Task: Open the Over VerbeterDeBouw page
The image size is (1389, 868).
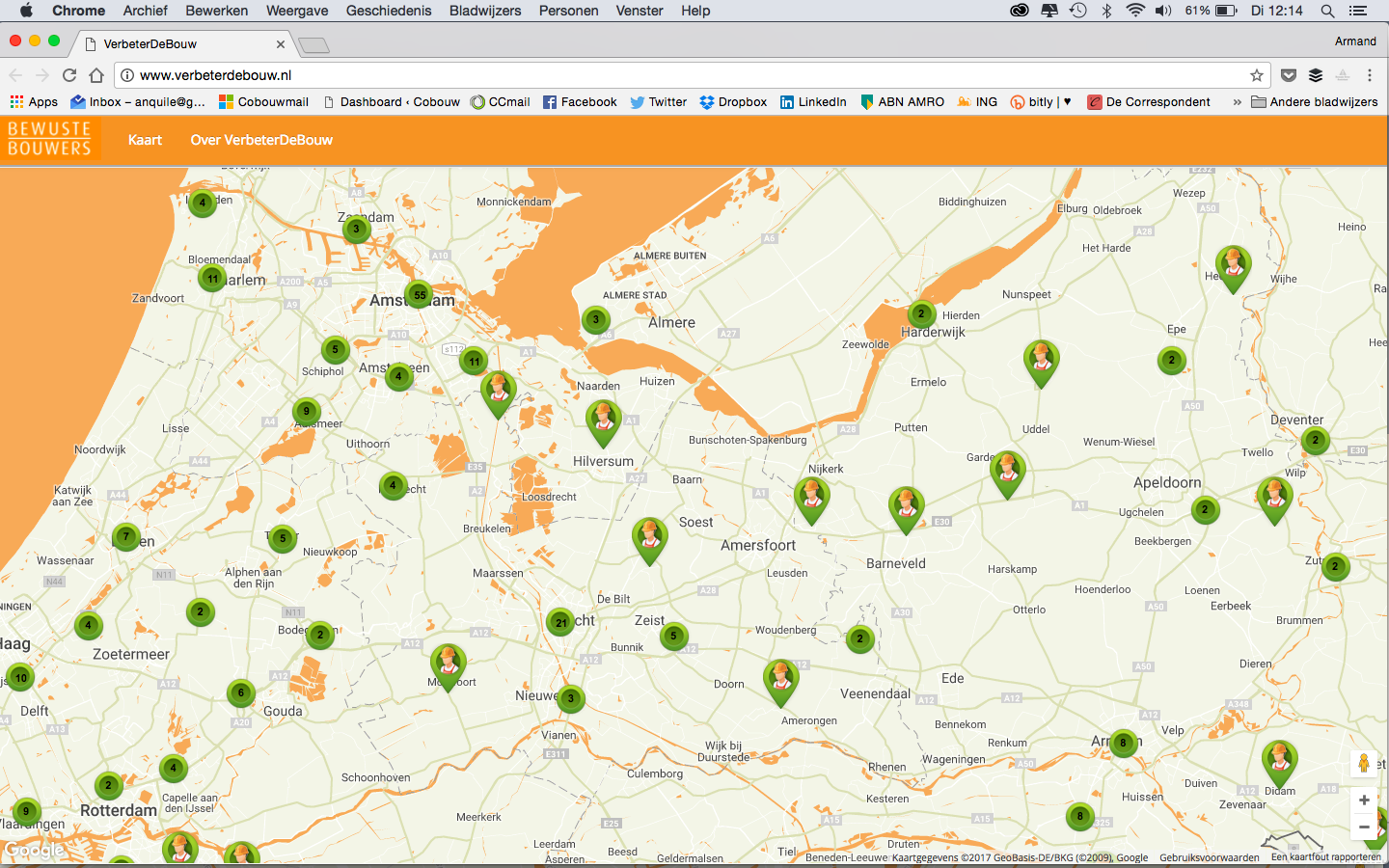Action: click(261, 140)
